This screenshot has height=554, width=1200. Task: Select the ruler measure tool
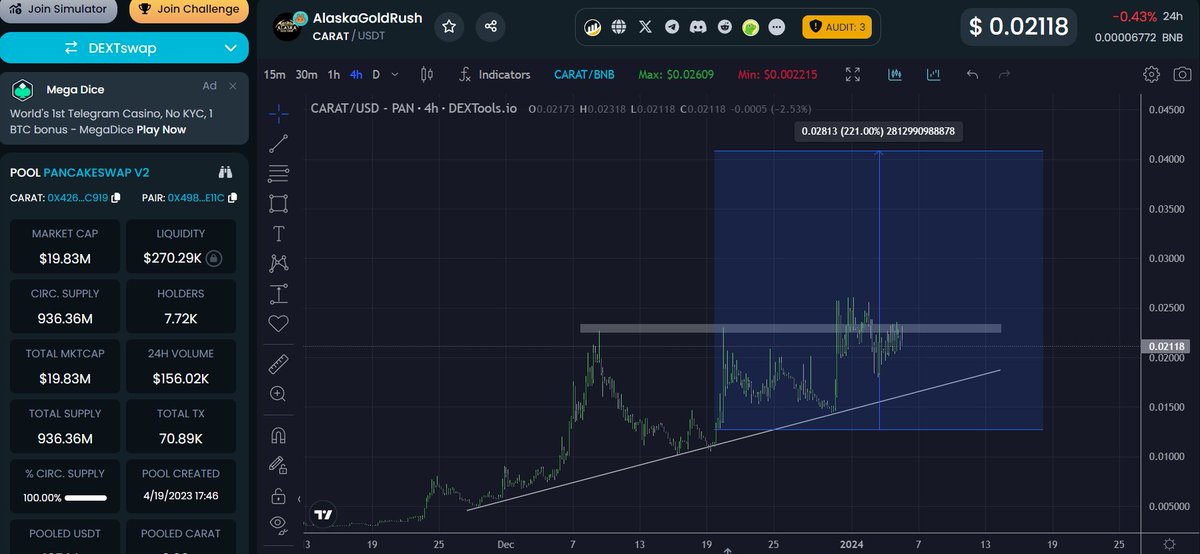tap(279, 364)
